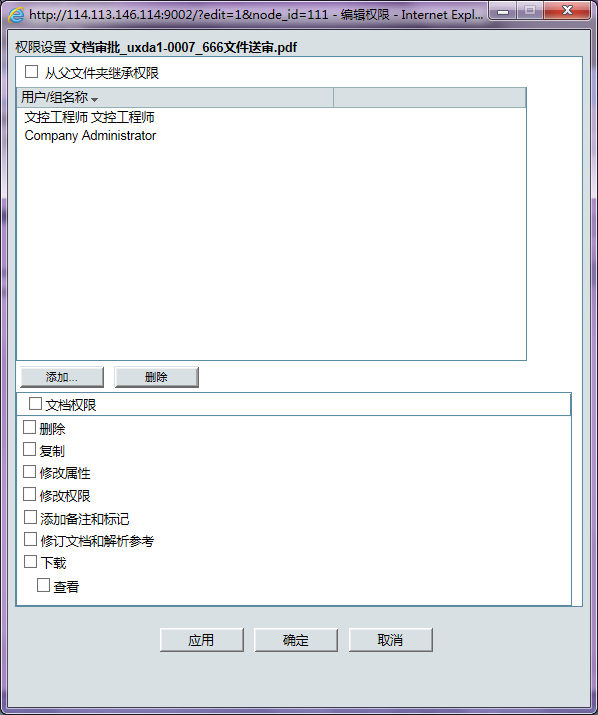Check the 查看 permission checkbox
The width and height of the screenshot is (598, 715).
point(43,585)
